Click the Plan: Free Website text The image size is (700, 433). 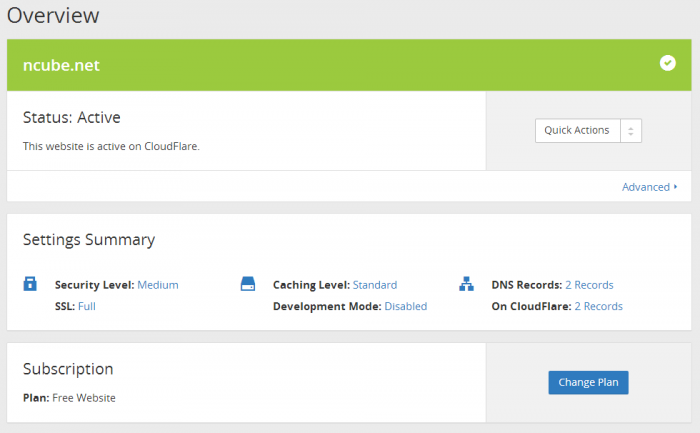[69, 398]
